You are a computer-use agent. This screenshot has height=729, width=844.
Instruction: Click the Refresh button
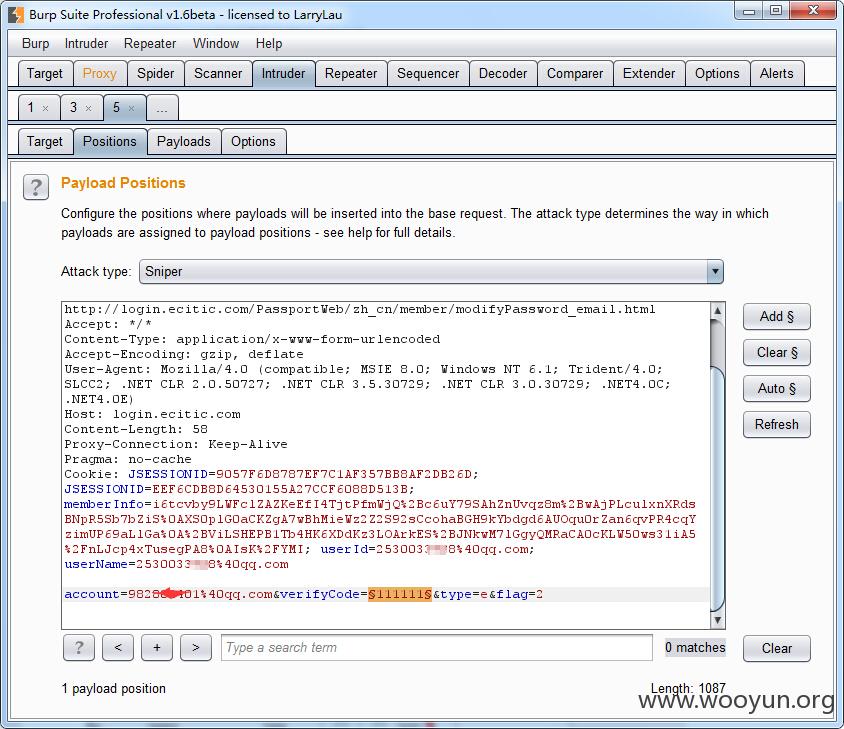777,425
